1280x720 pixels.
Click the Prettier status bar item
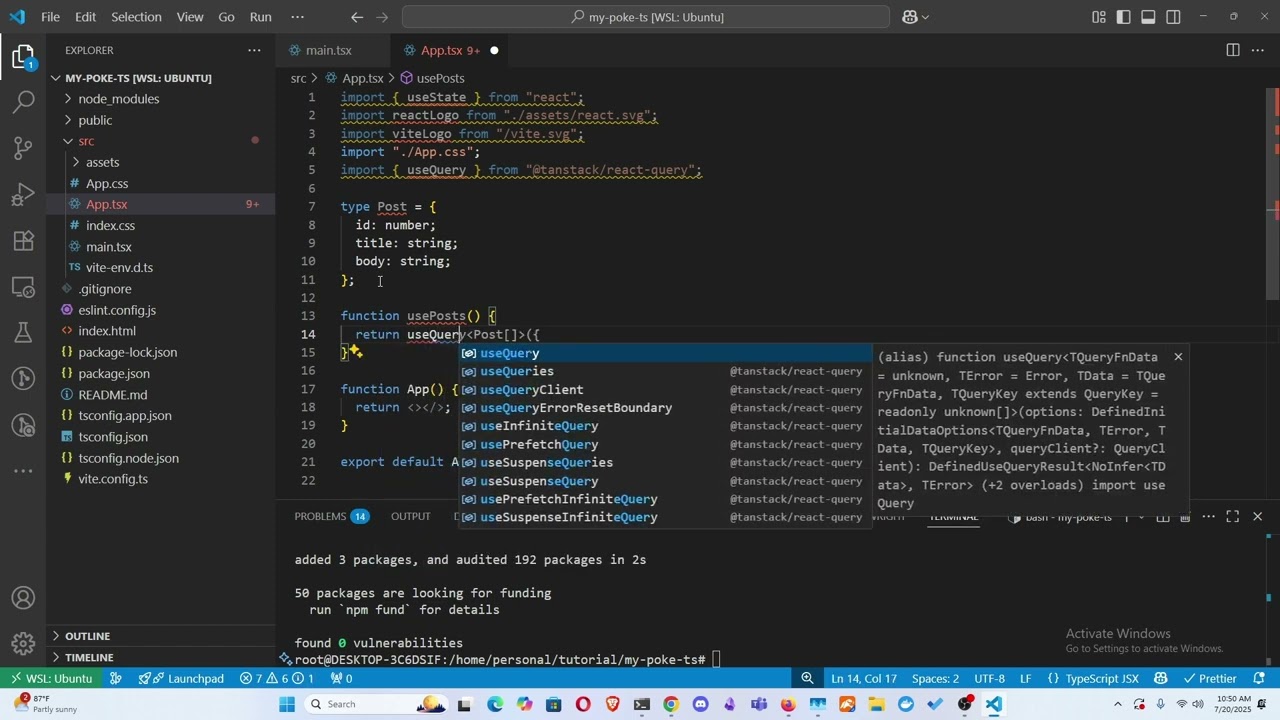coord(1210,678)
